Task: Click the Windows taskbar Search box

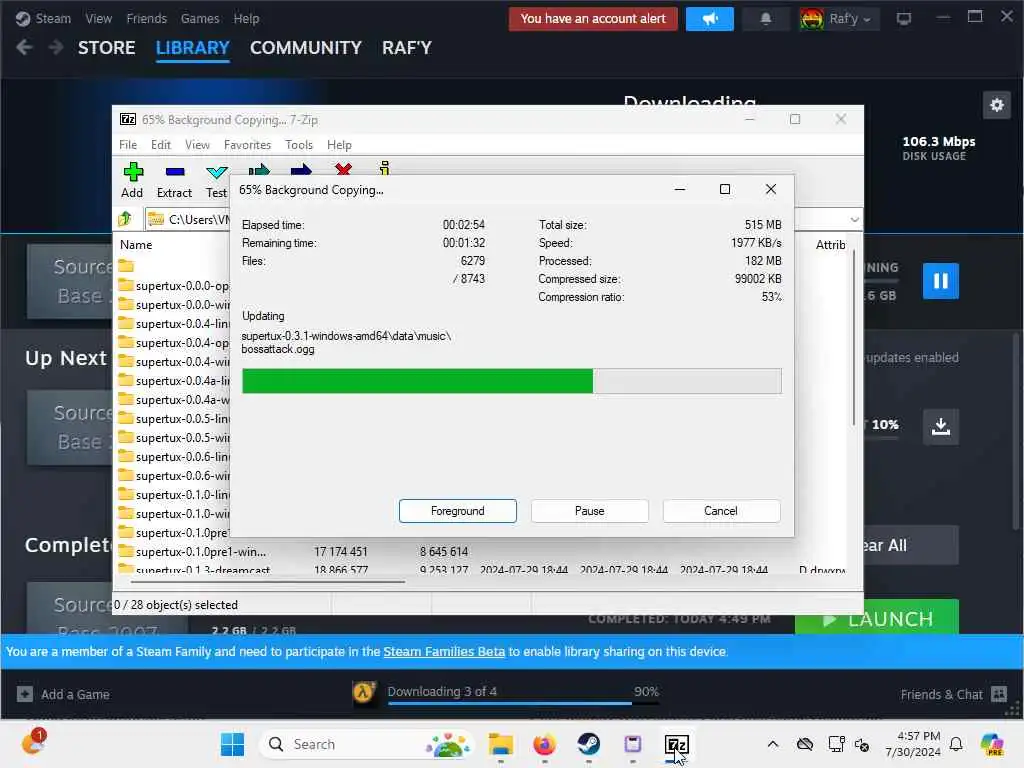Action: (x=367, y=744)
